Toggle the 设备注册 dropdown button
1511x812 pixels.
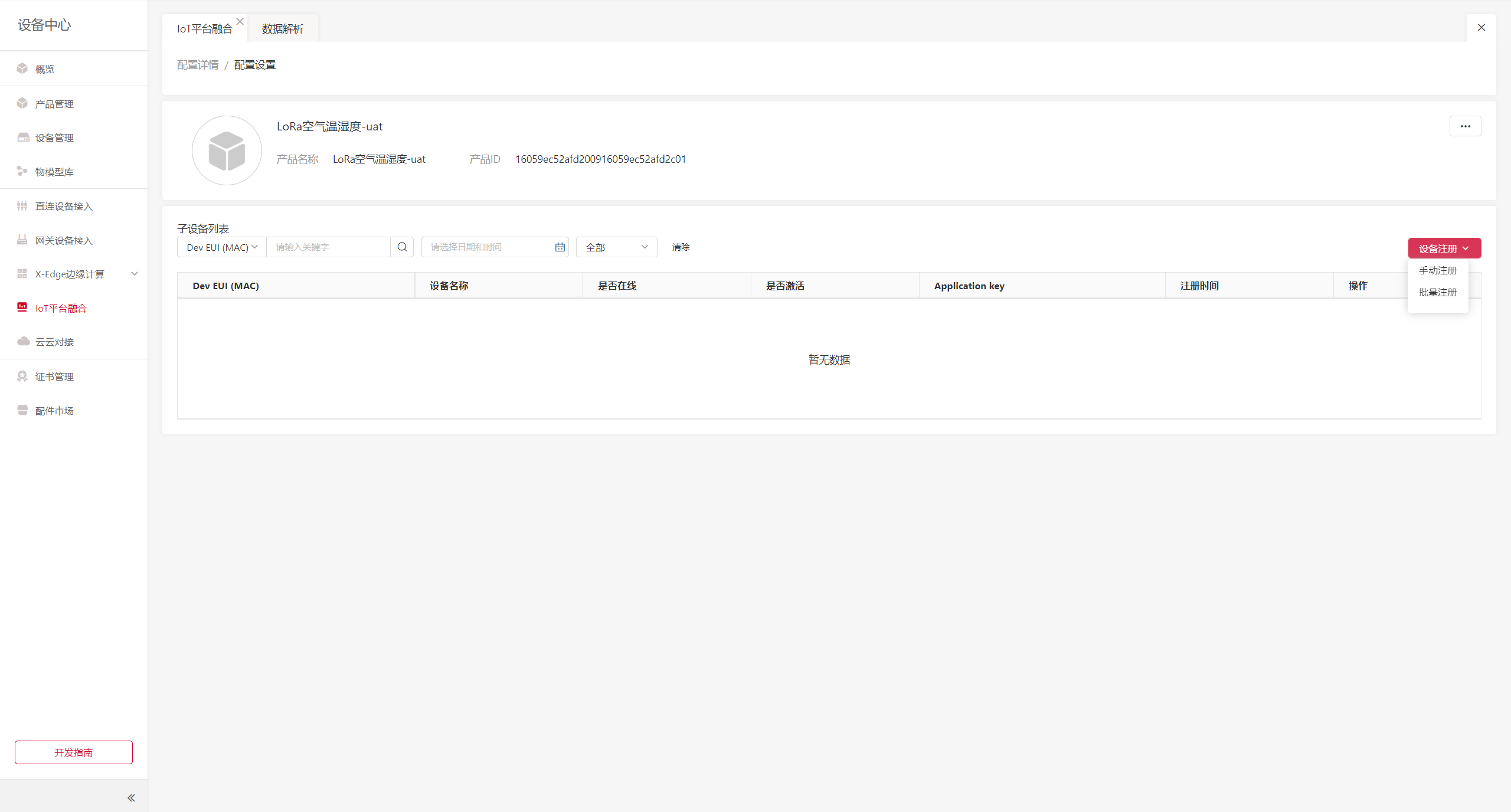click(x=1444, y=248)
